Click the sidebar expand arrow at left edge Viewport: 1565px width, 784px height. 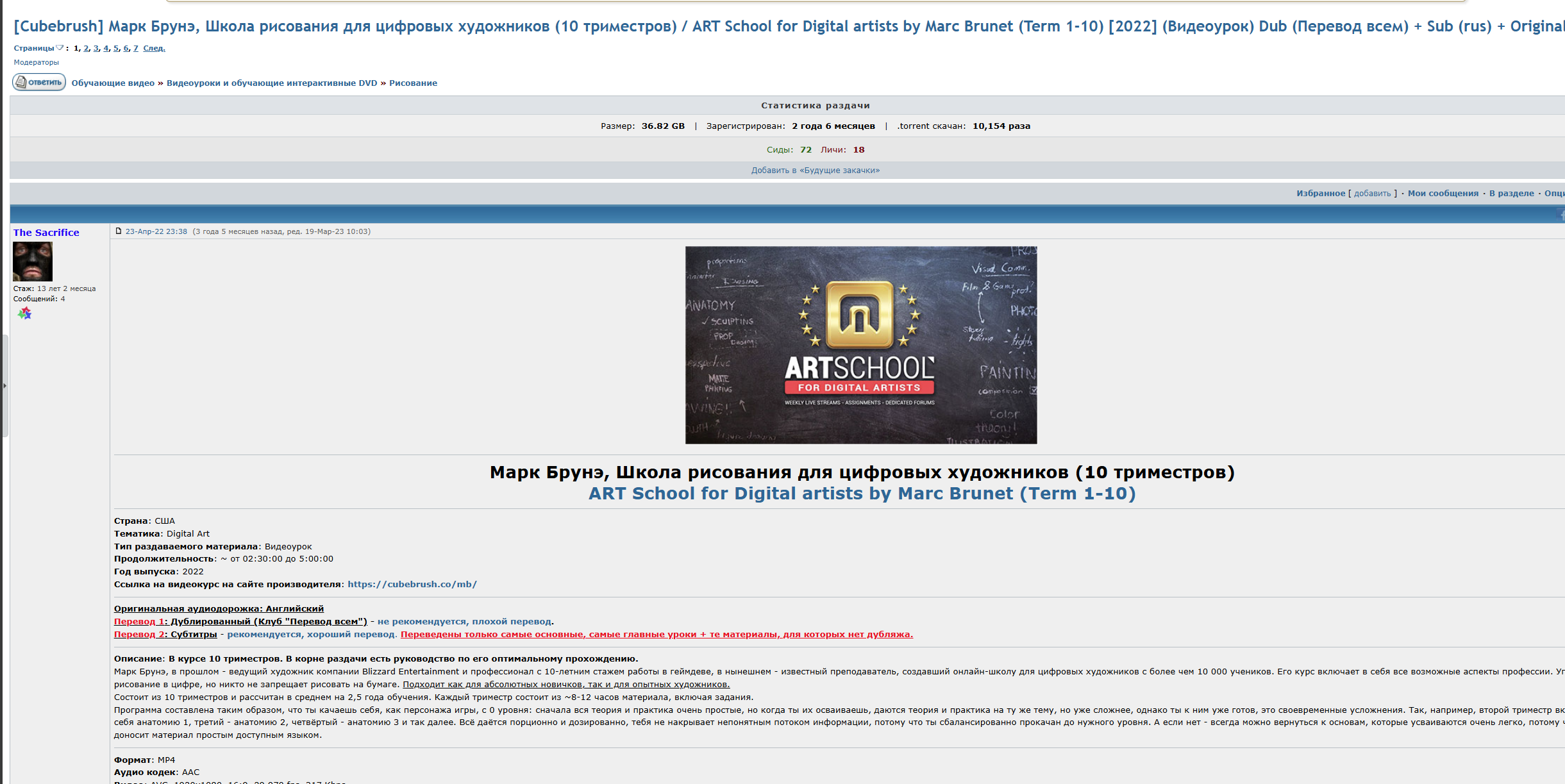click(4, 385)
